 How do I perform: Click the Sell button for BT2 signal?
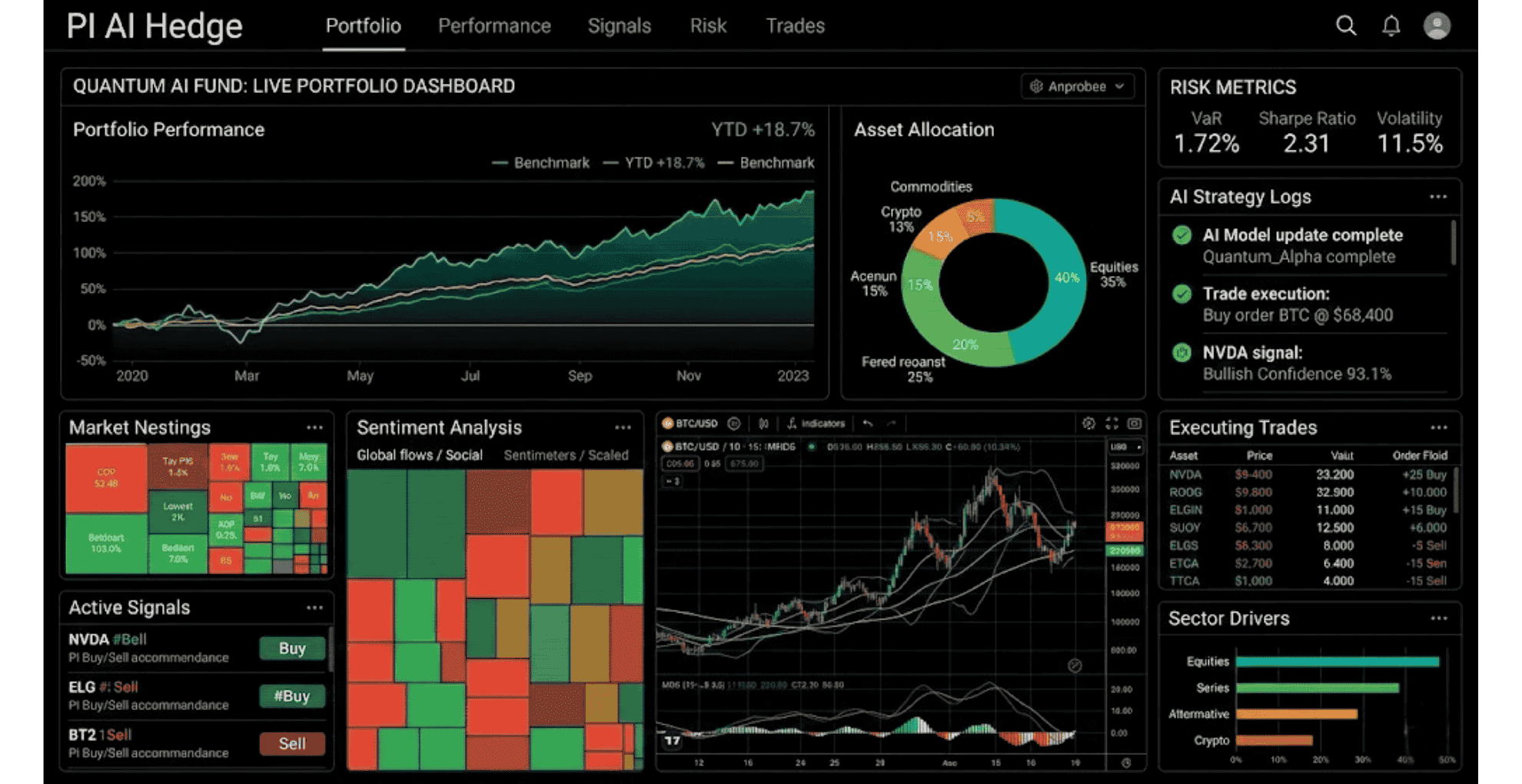(291, 743)
